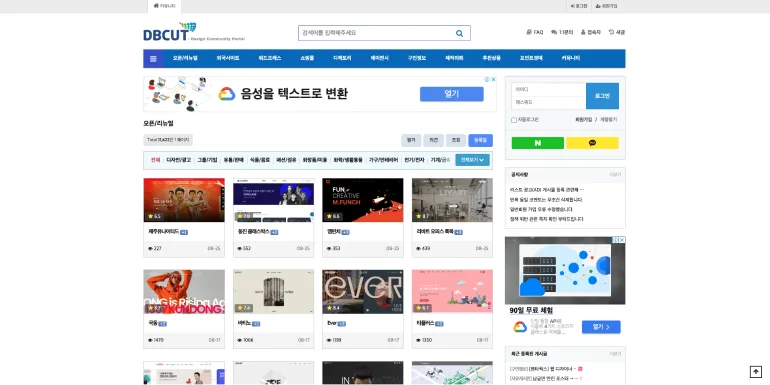Open the hamburger all-menu icon
Screen dimensions: 770x385
pyautogui.click(x=153, y=58)
